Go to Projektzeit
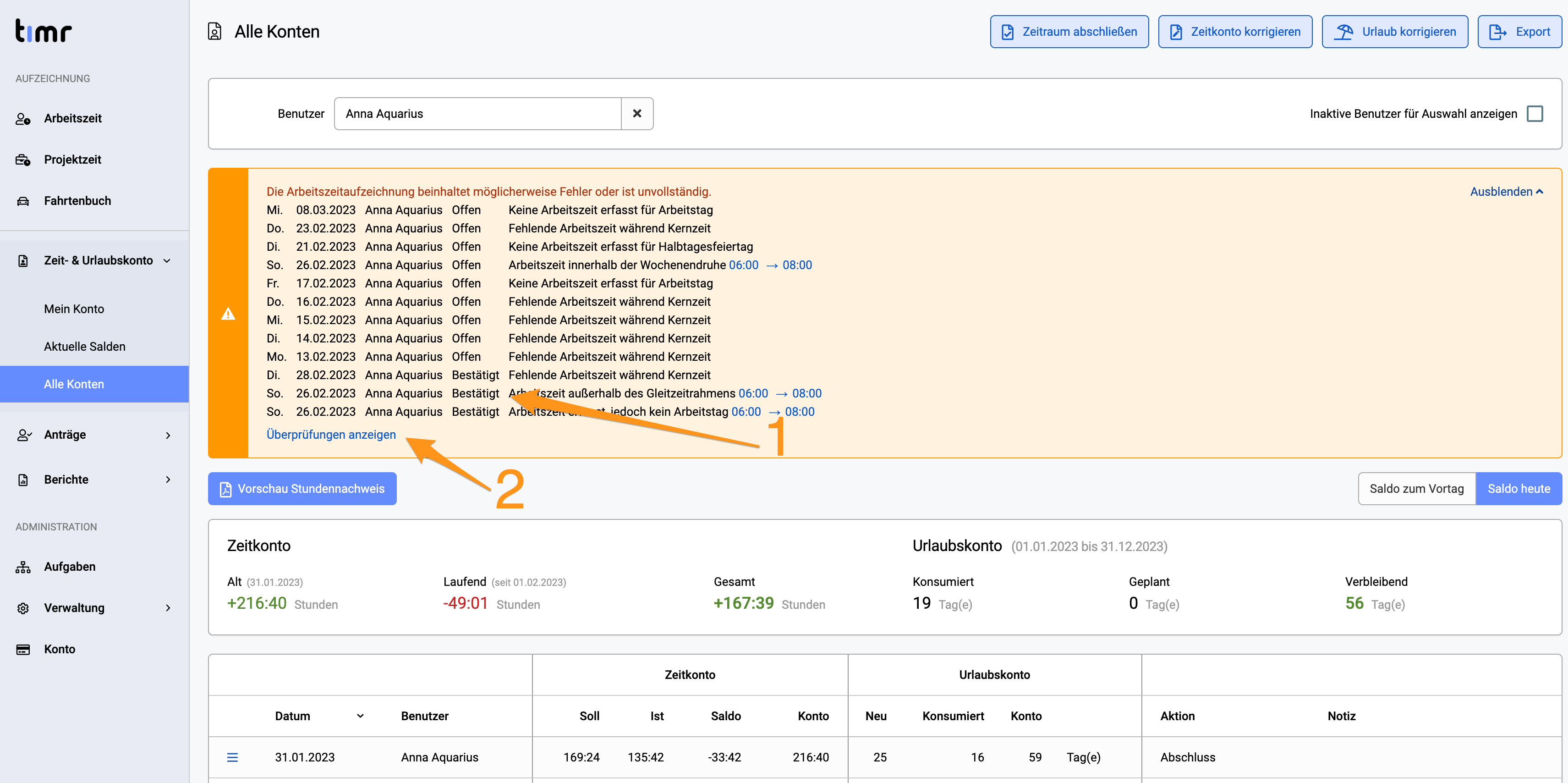Image resolution: width=1568 pixels, height=783 pixels. click(x=72, y=160)
